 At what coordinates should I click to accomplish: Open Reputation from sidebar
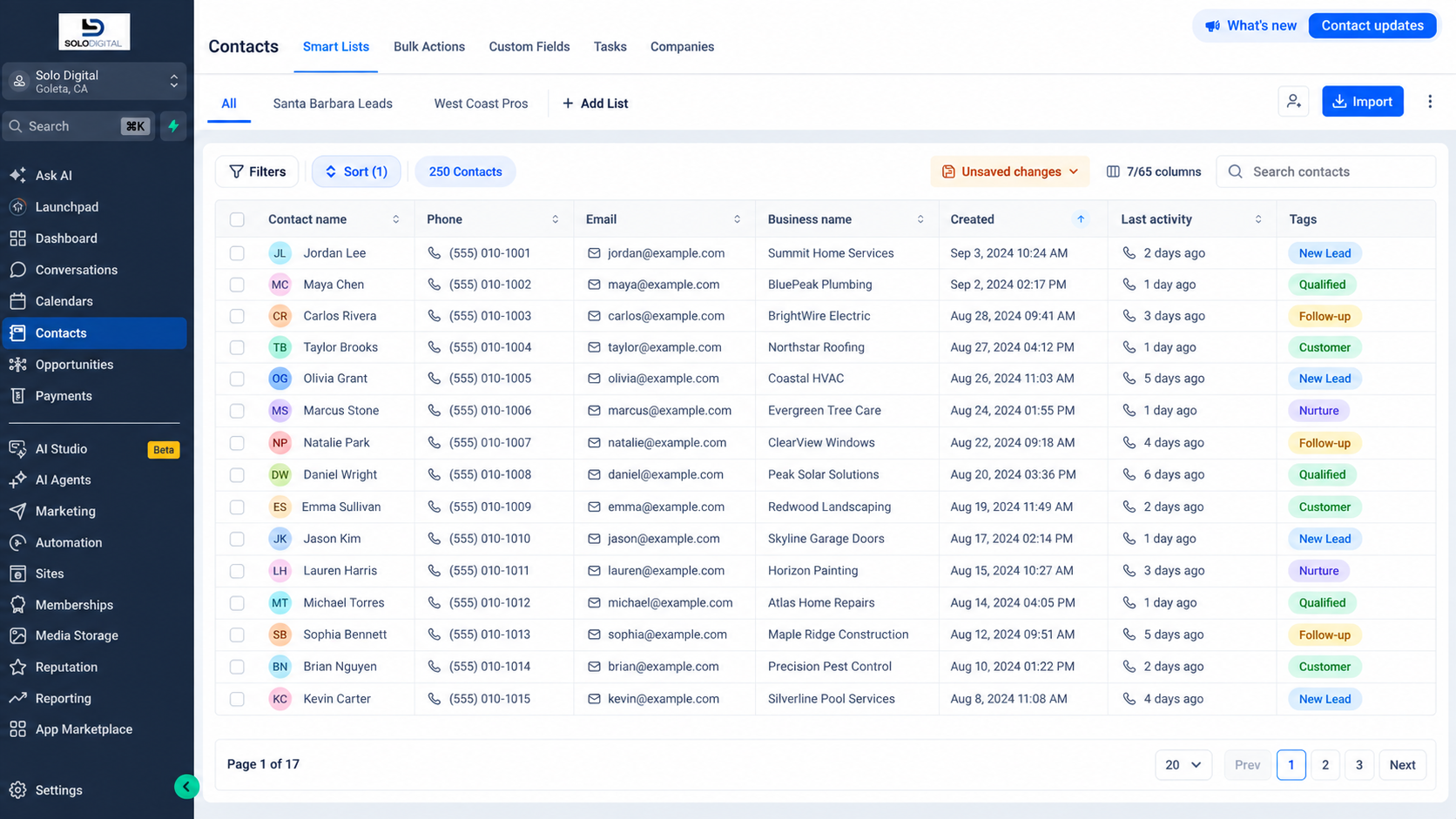pyautogui.click(x=93, y=667)
